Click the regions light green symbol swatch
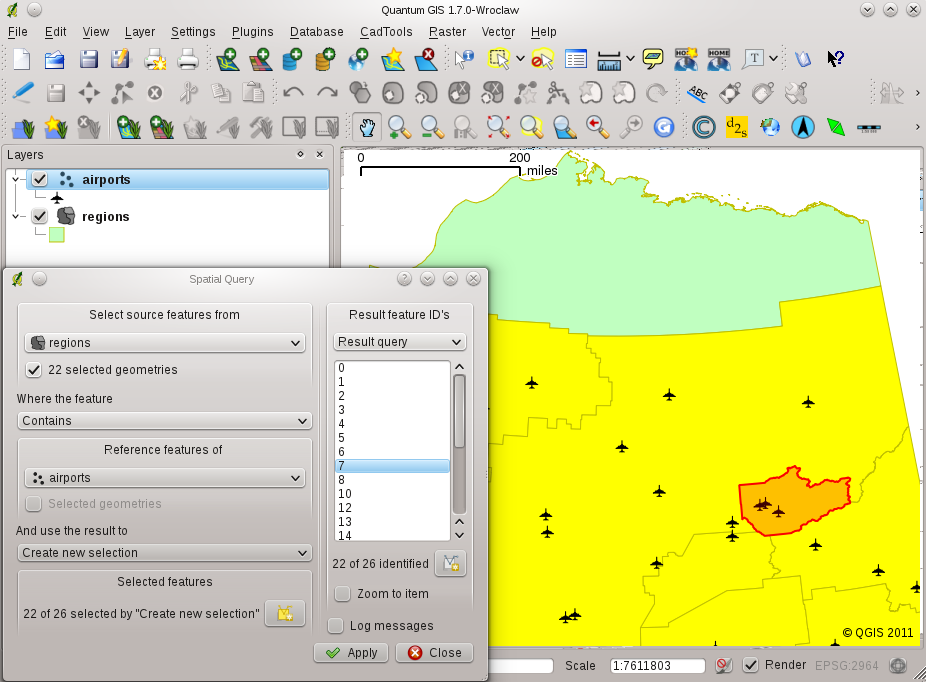This screenshot has width=926, height=682. click(x=57, y=234)
